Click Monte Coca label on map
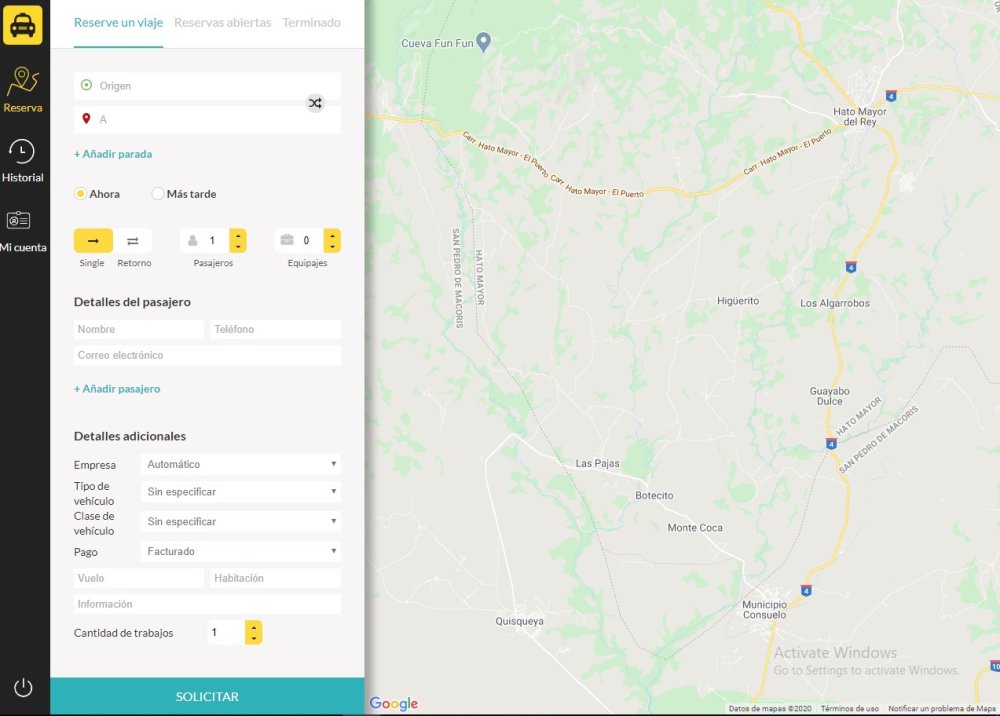Image resolution: width=1000 pixels, height=716 pixels. tap(695, 528)
